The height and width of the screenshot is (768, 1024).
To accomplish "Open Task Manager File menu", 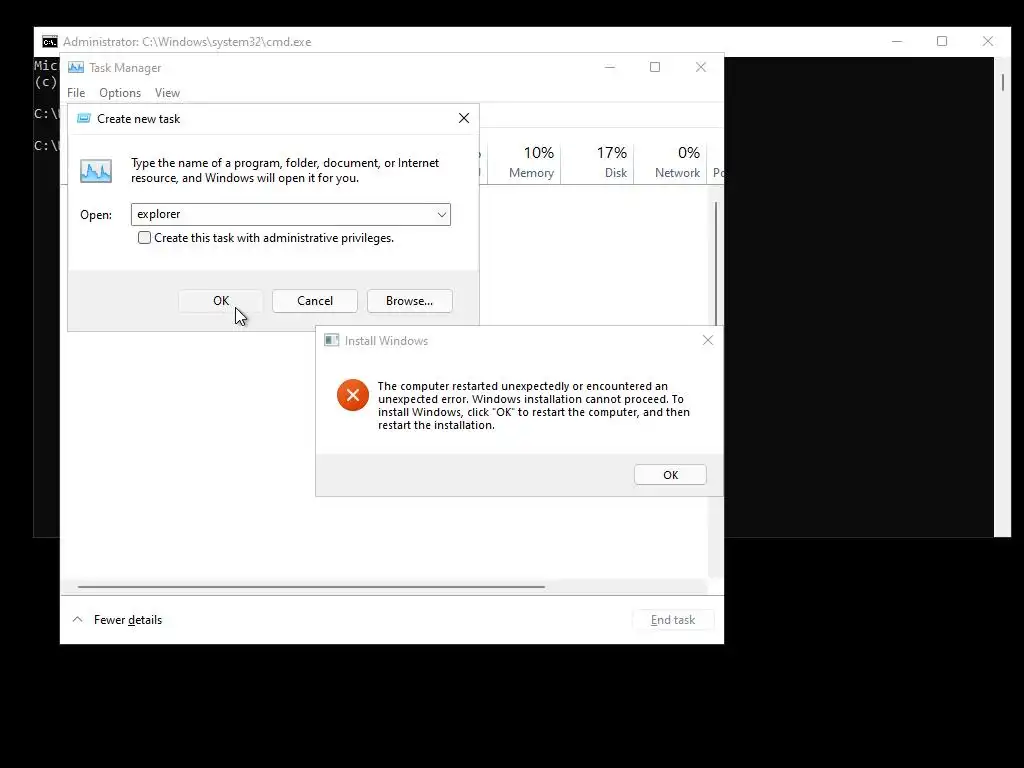I will tap(76, 93).
